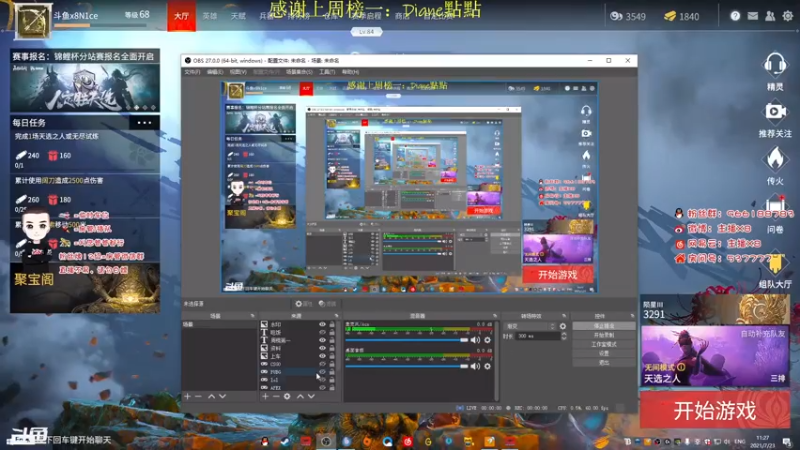The image size is (800, 450).
Task: Adjust the 麦克风 volume slider
Action: pyautogui.click(x=407, y=340)
